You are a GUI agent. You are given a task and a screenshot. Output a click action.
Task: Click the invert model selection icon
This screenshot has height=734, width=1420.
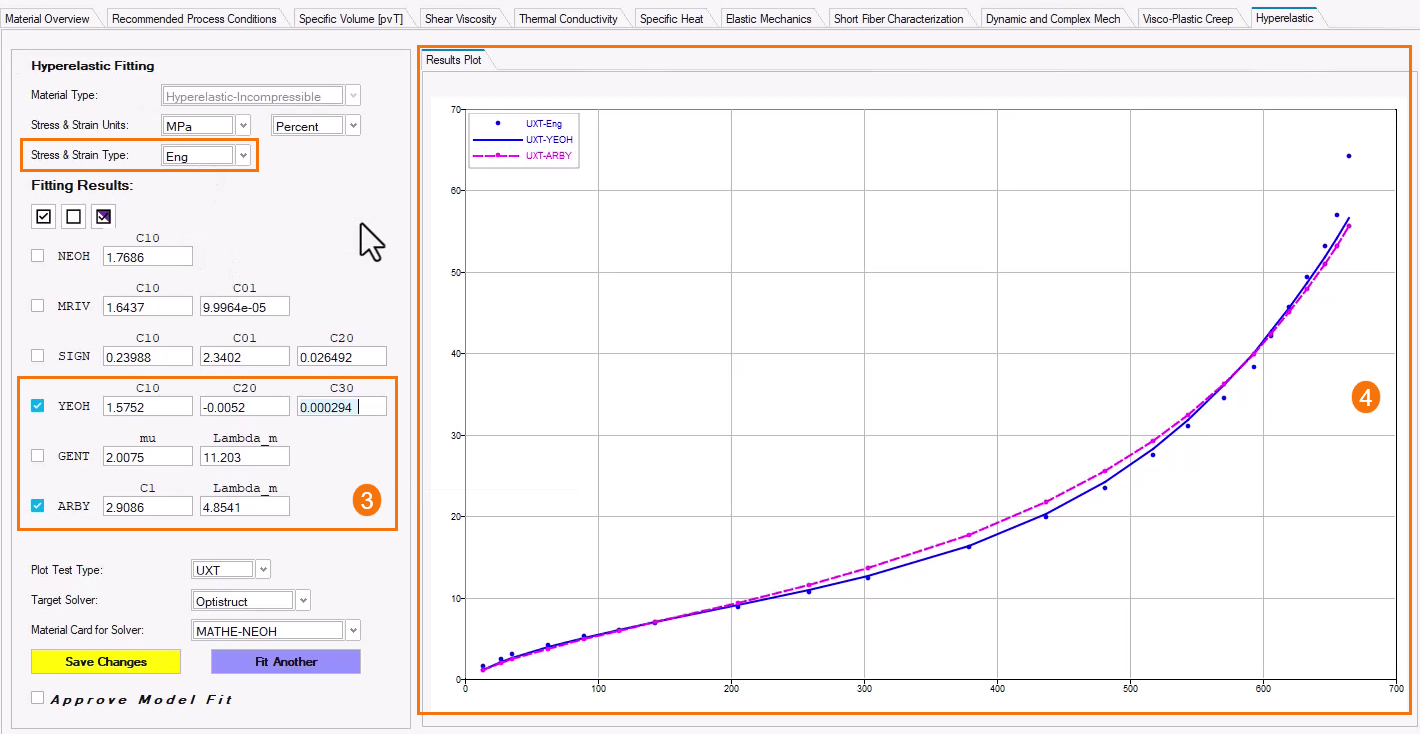coord(103,217)
